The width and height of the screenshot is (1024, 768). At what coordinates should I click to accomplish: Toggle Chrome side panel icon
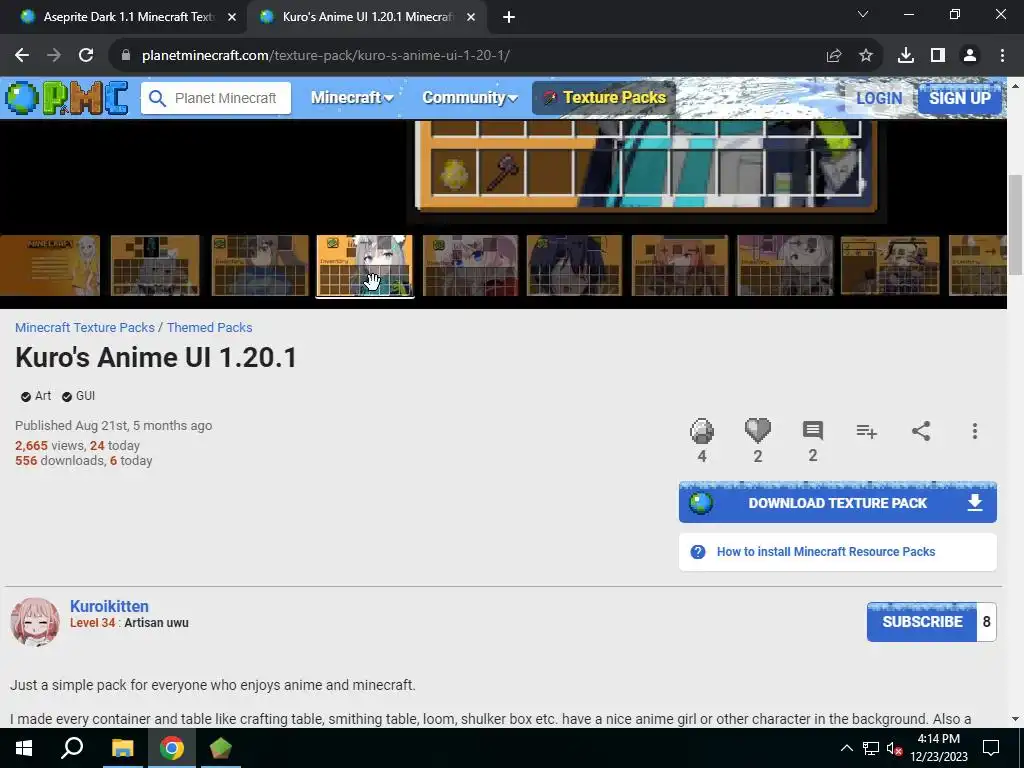coord(938,56)
